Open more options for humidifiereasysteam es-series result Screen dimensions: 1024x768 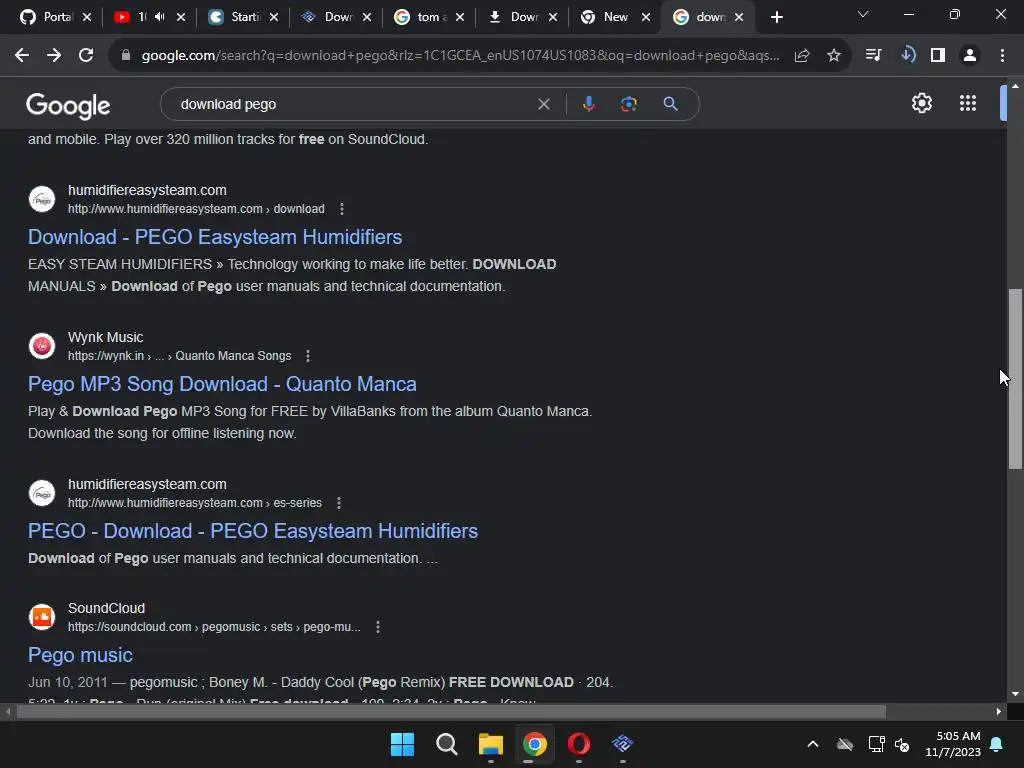(338, 503)
